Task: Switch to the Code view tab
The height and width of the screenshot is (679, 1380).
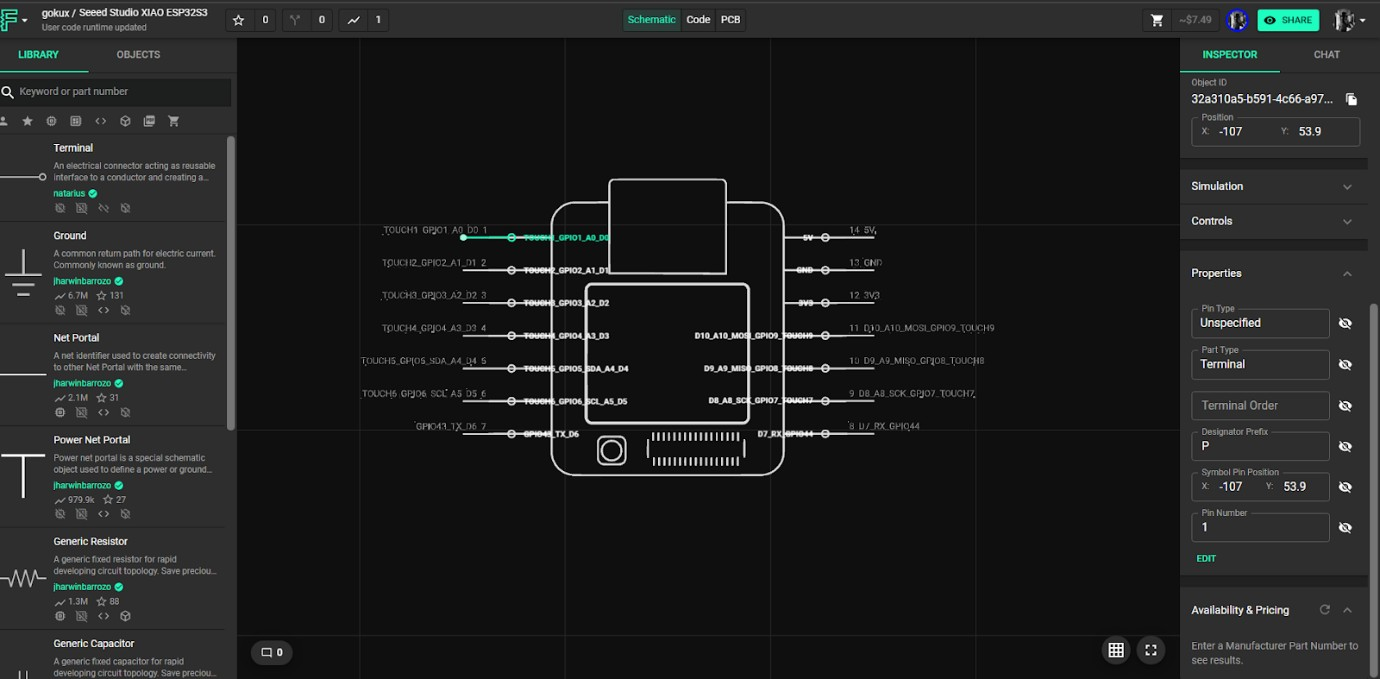Action: (698, 20)
